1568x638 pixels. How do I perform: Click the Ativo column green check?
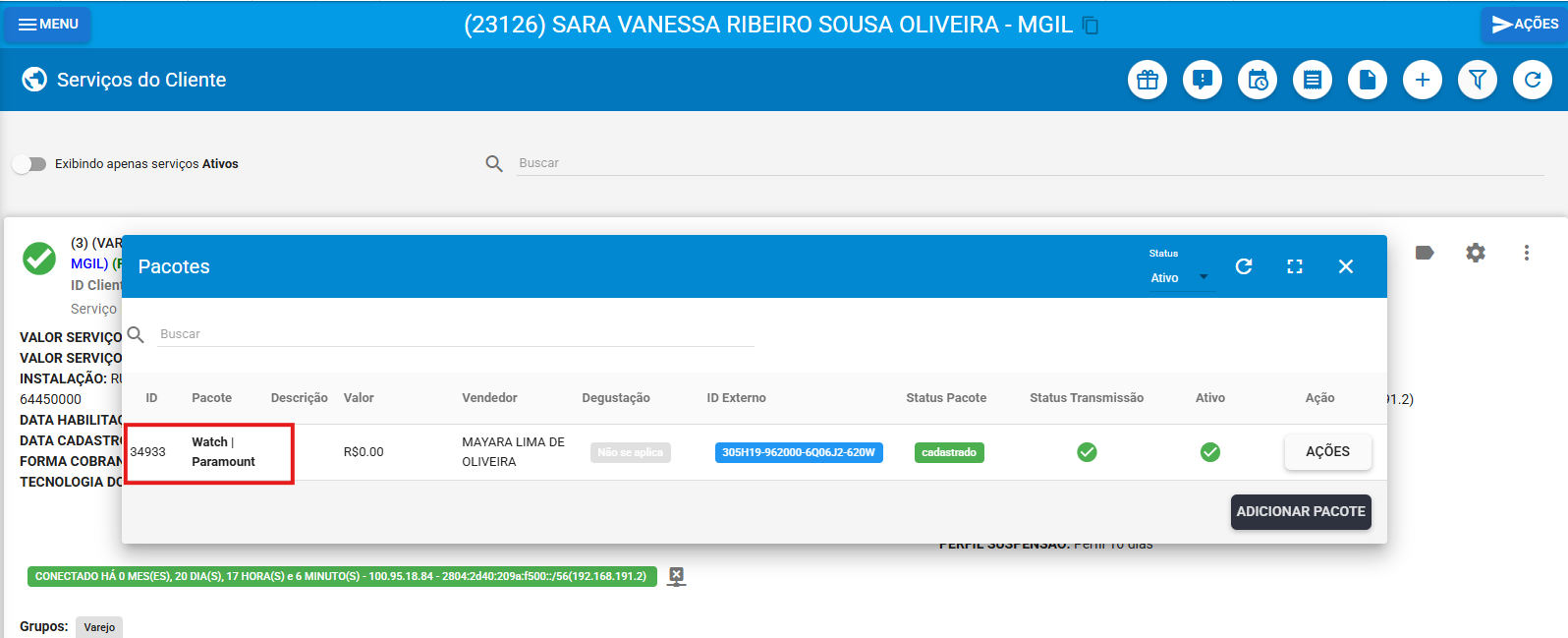click(x=1210, y=452)
